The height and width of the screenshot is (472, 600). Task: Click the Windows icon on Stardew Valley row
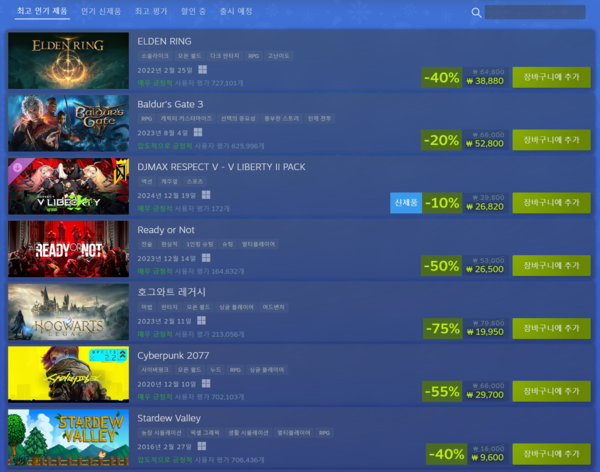coord(202,446)
